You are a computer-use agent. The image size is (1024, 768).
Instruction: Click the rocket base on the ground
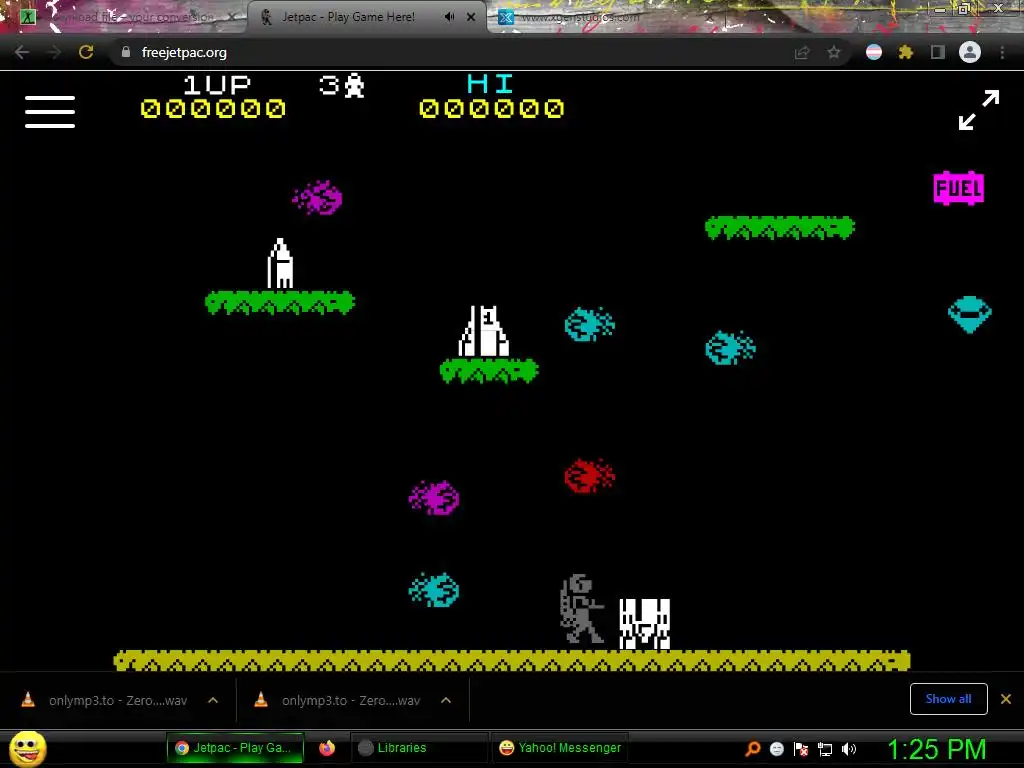[645, 624]
